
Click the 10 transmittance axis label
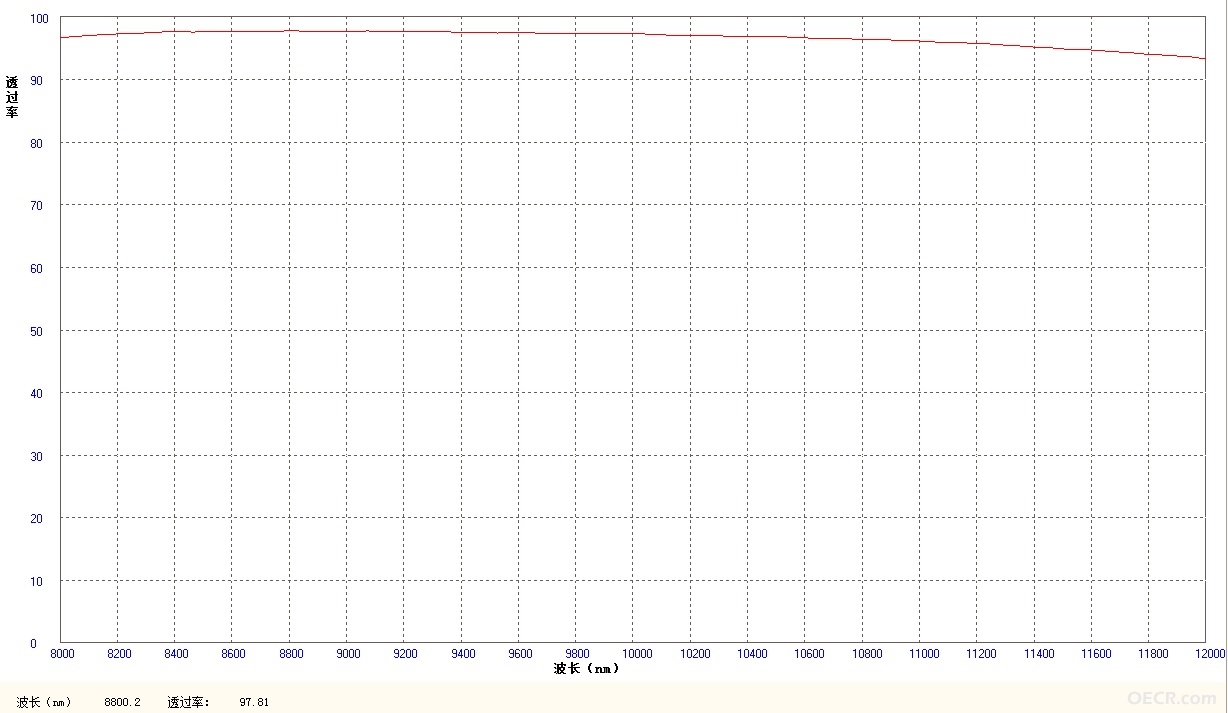click(x=37, y=581)
